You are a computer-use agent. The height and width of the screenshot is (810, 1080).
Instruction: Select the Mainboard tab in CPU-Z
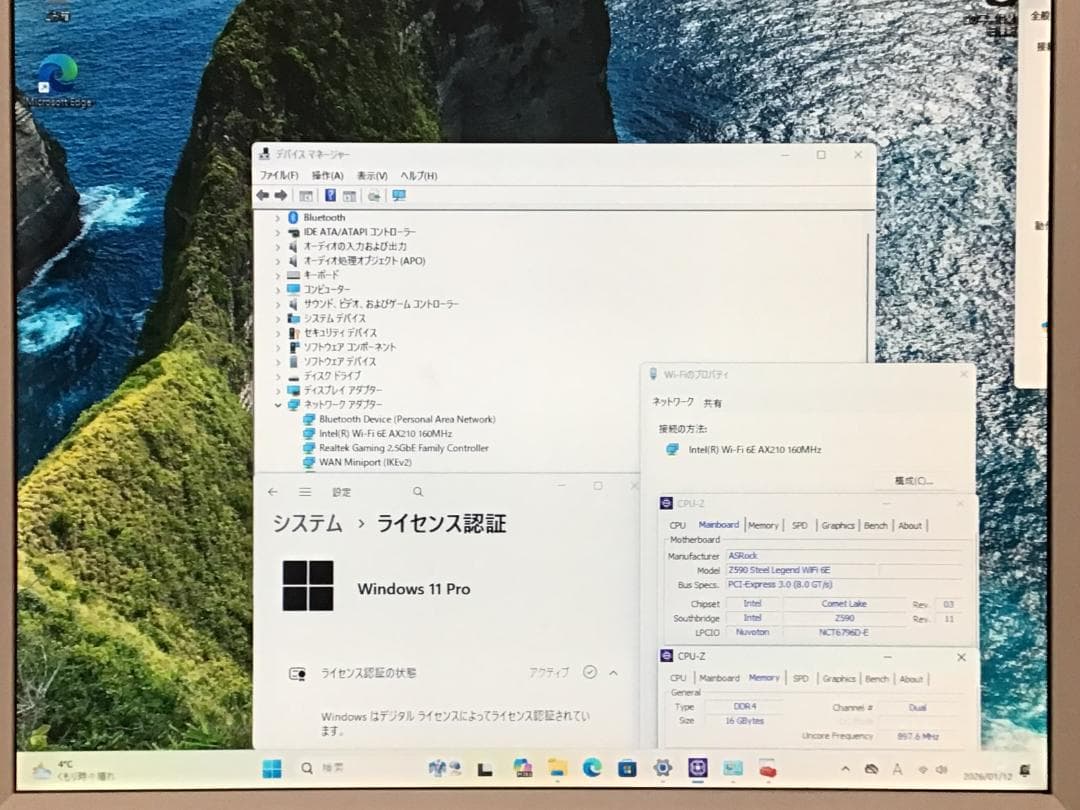(718, 524)
